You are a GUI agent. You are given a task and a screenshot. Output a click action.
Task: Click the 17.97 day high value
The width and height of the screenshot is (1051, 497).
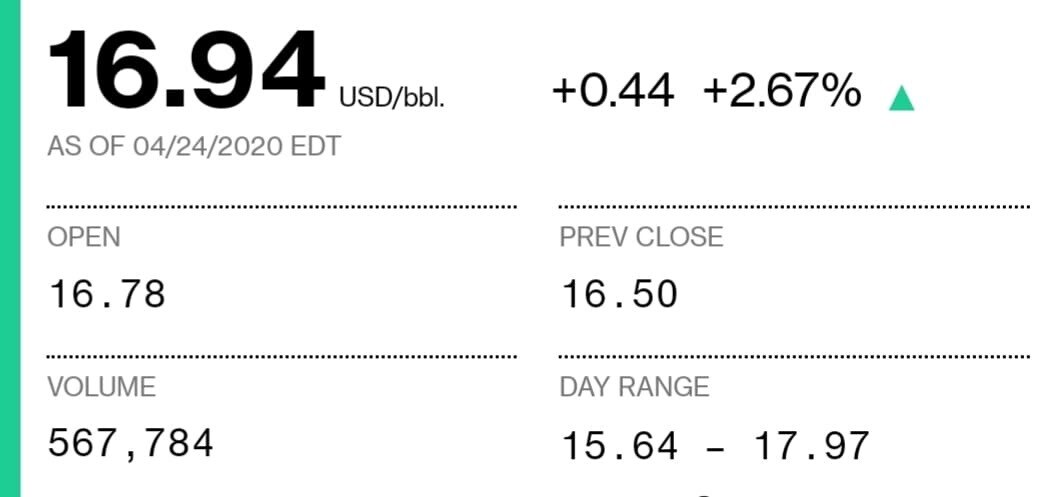[810, 446]
